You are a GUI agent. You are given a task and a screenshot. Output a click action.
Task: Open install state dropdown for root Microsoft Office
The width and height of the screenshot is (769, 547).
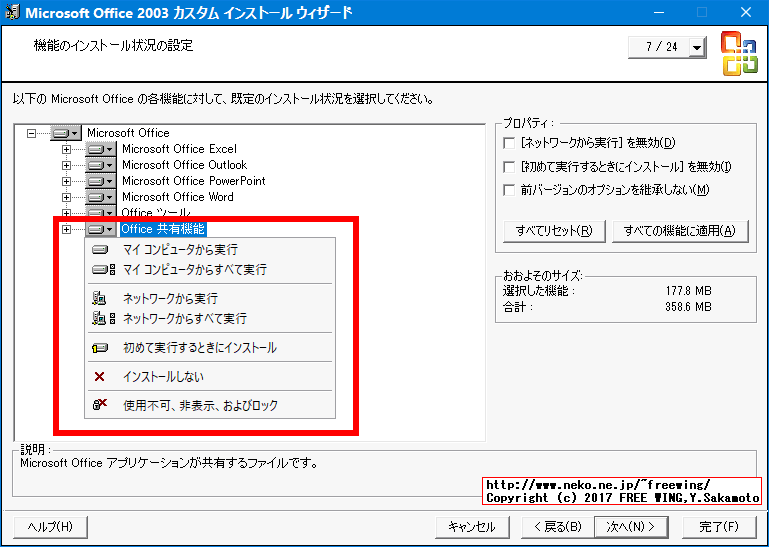point(66,133)
